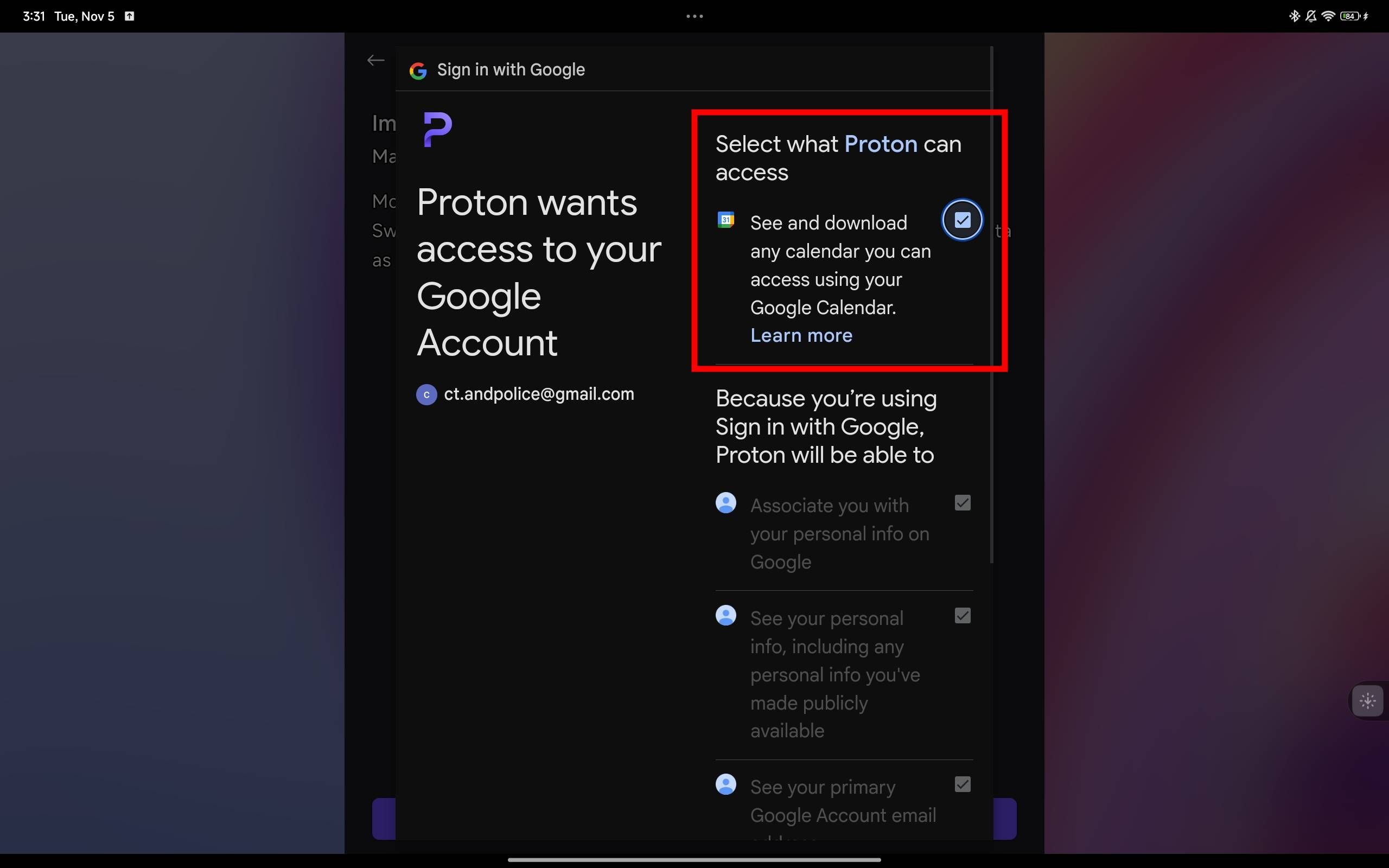Click the three-dot overflow menu icon

pyautogui.click(x=694, y=16)
